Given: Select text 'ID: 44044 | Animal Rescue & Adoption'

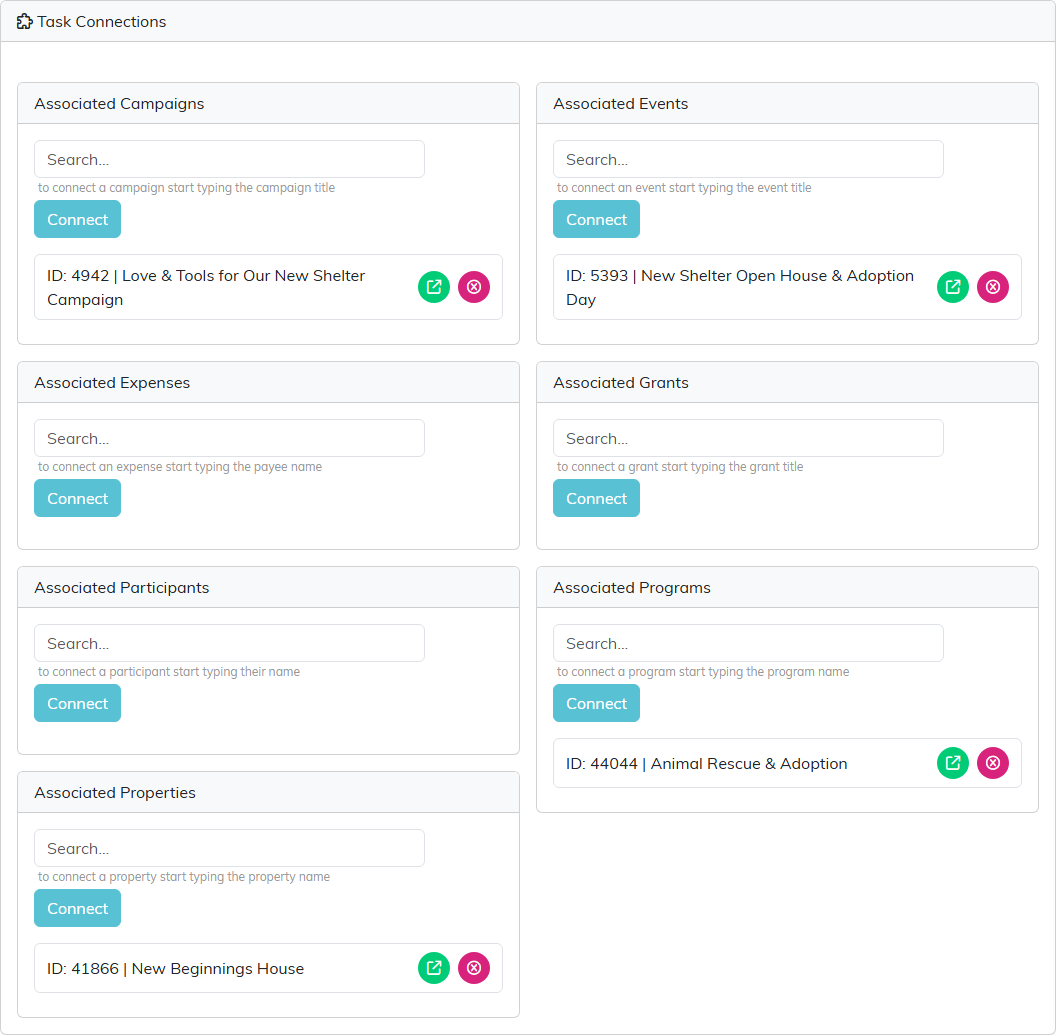Looking at the screenshot, I should coord(706,763).
